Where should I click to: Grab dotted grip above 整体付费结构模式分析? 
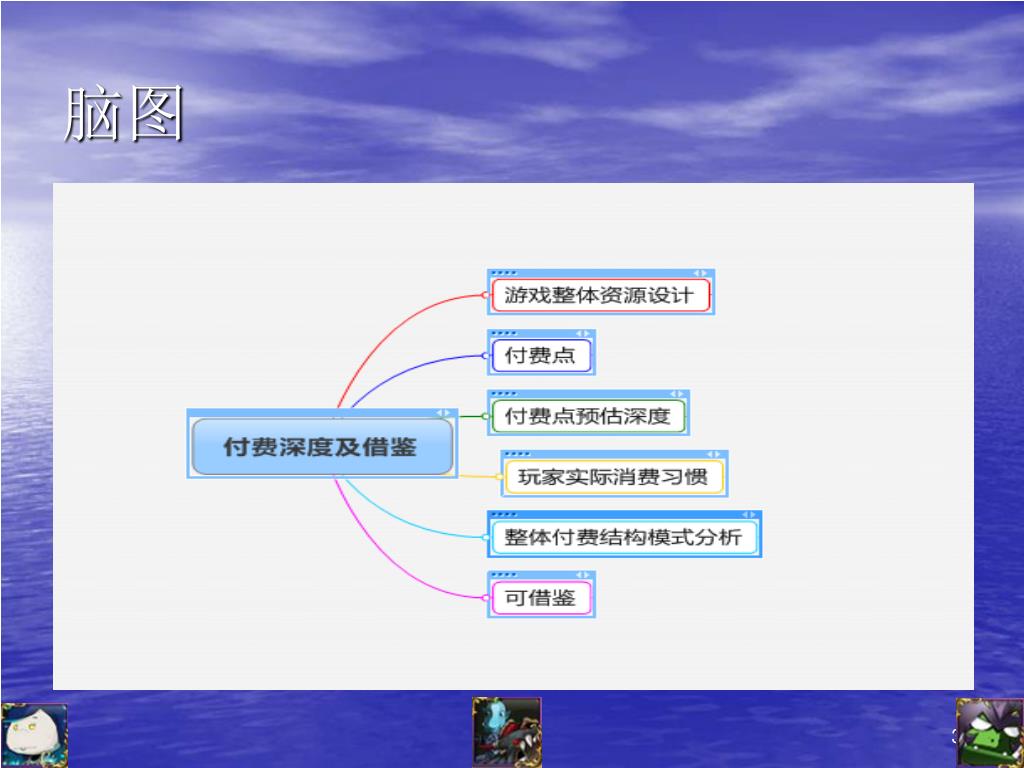tap(504, 515)
